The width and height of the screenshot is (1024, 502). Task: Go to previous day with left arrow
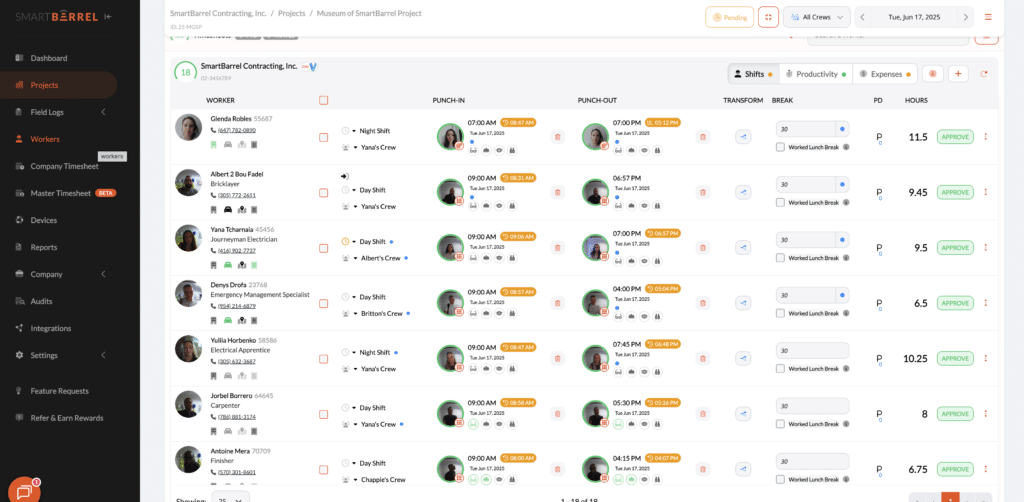[862, 17]
